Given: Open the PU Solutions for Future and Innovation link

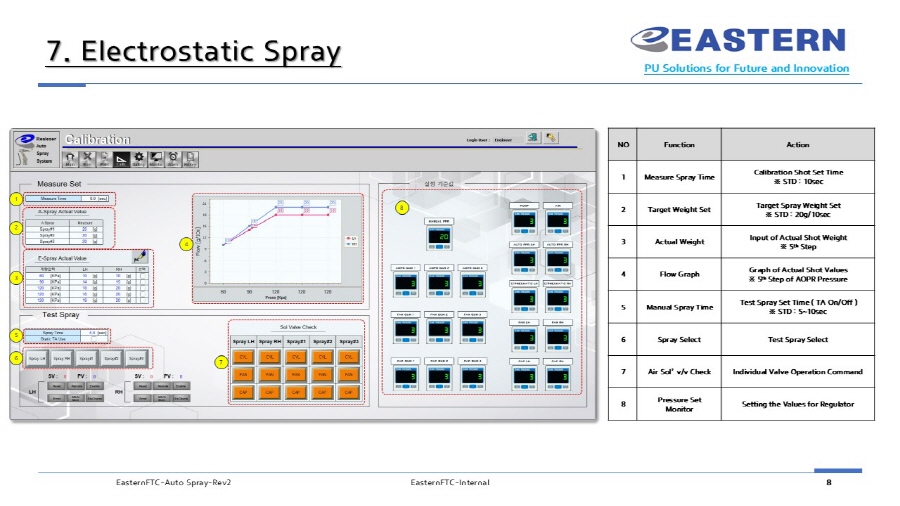Looking at the screenshot, I should coord(746,68).
